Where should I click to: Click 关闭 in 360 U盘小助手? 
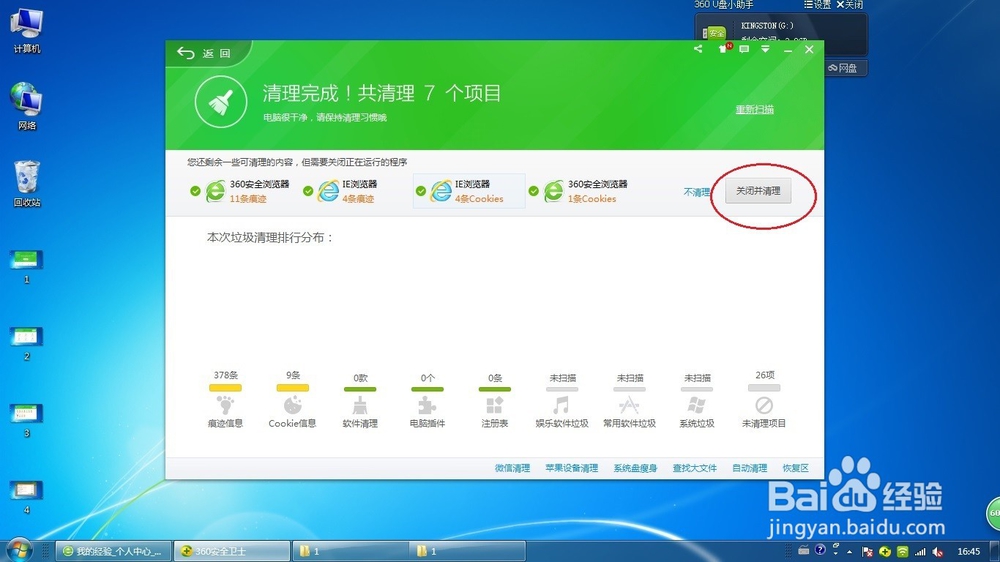[849, 4]
